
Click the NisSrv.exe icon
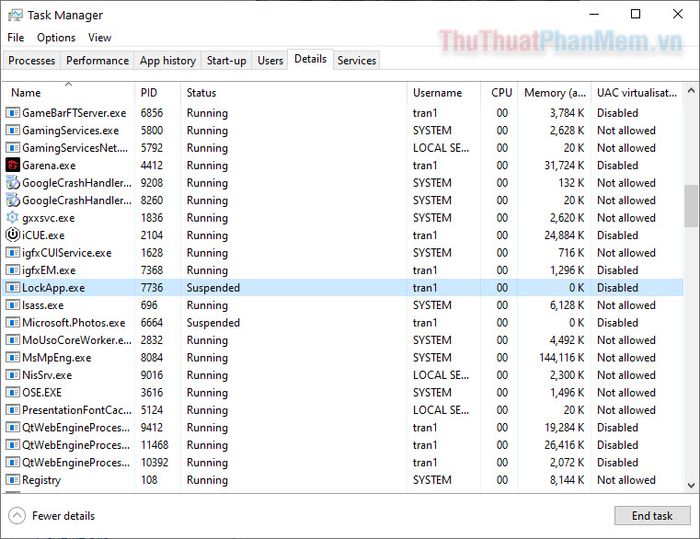[x=12, y=375]
